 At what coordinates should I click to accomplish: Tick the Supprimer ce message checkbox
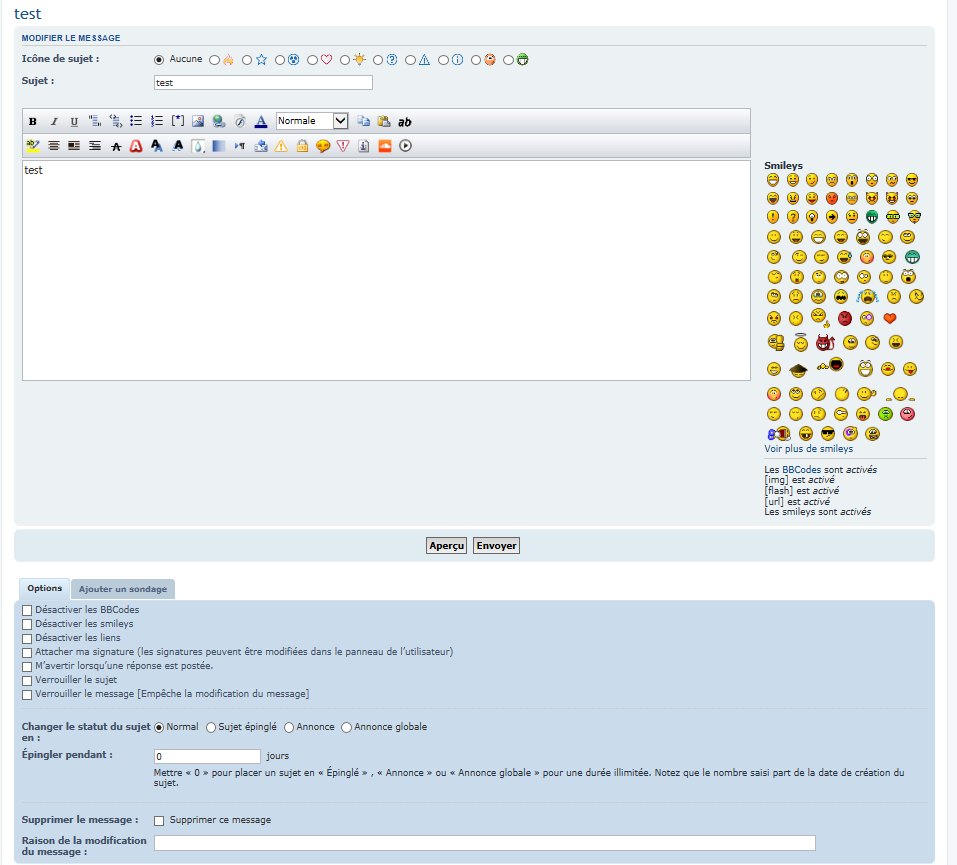tap(159, 821)
